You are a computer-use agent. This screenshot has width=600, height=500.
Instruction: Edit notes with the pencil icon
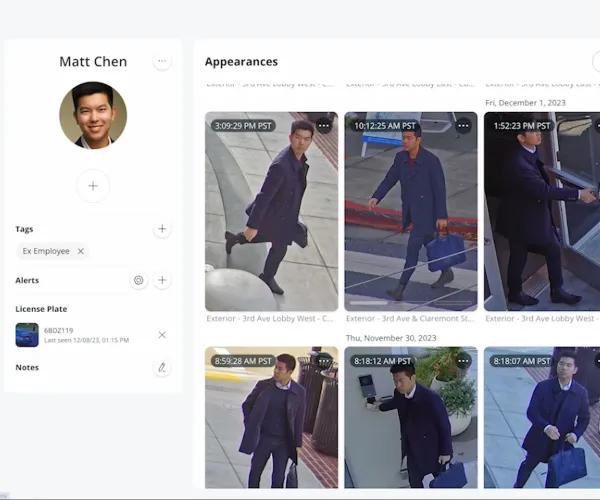(162, 368)
